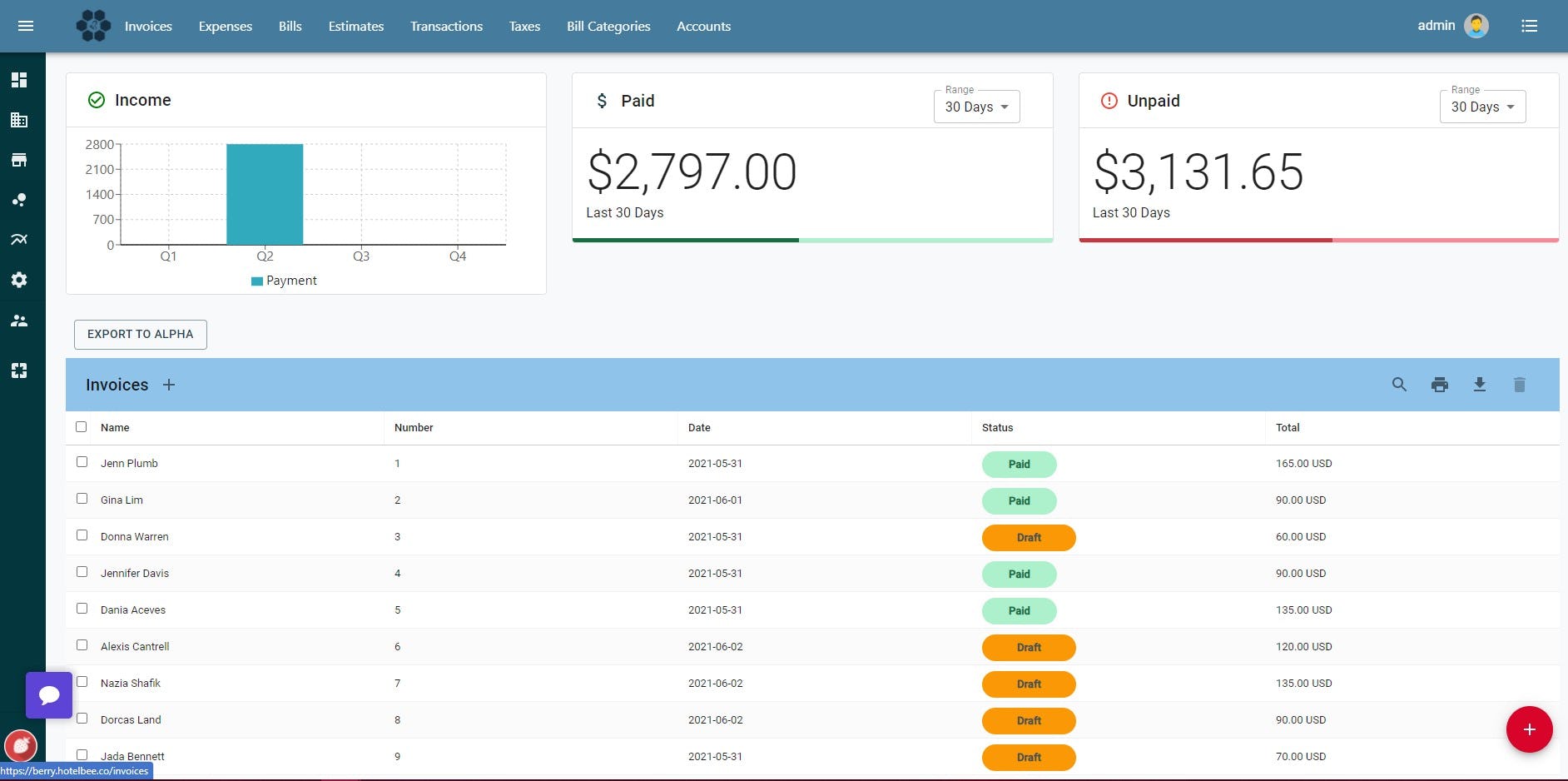The image size is (1568, 781).
Task: Delete selected invoices via trash icon
Action: pyautogui.click(x=1519, y=385)
